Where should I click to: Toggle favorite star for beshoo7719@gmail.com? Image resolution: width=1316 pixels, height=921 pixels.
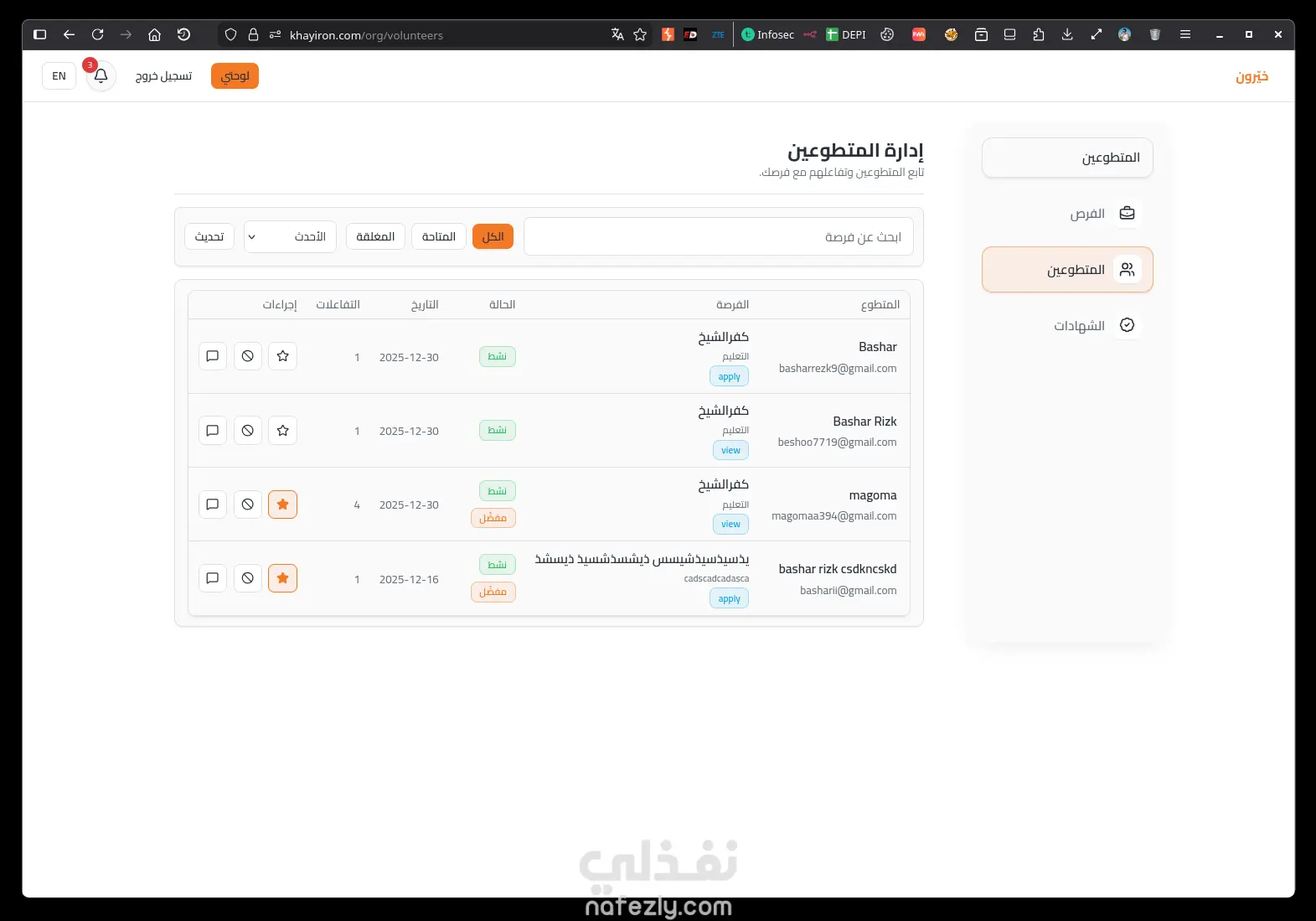click(x=283, y=430)
